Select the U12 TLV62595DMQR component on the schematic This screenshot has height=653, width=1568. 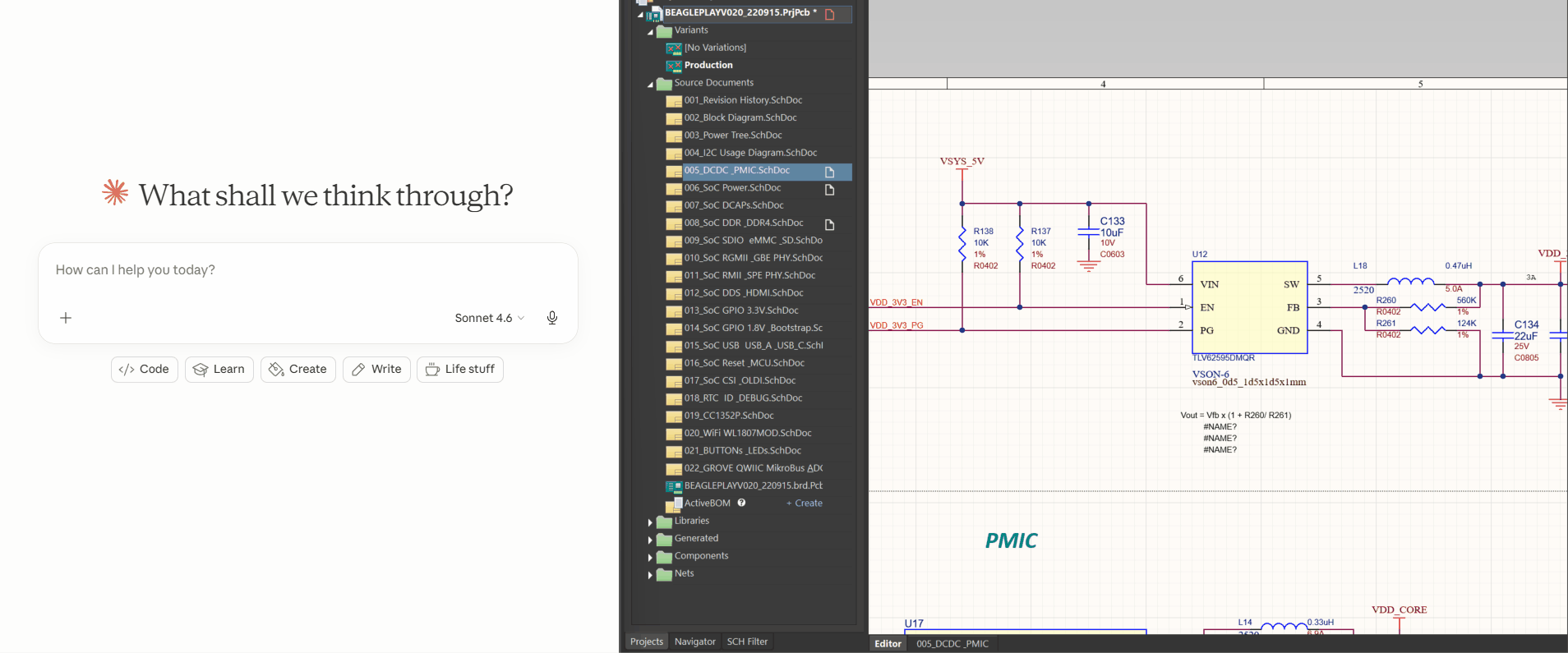click(1249, 307)
